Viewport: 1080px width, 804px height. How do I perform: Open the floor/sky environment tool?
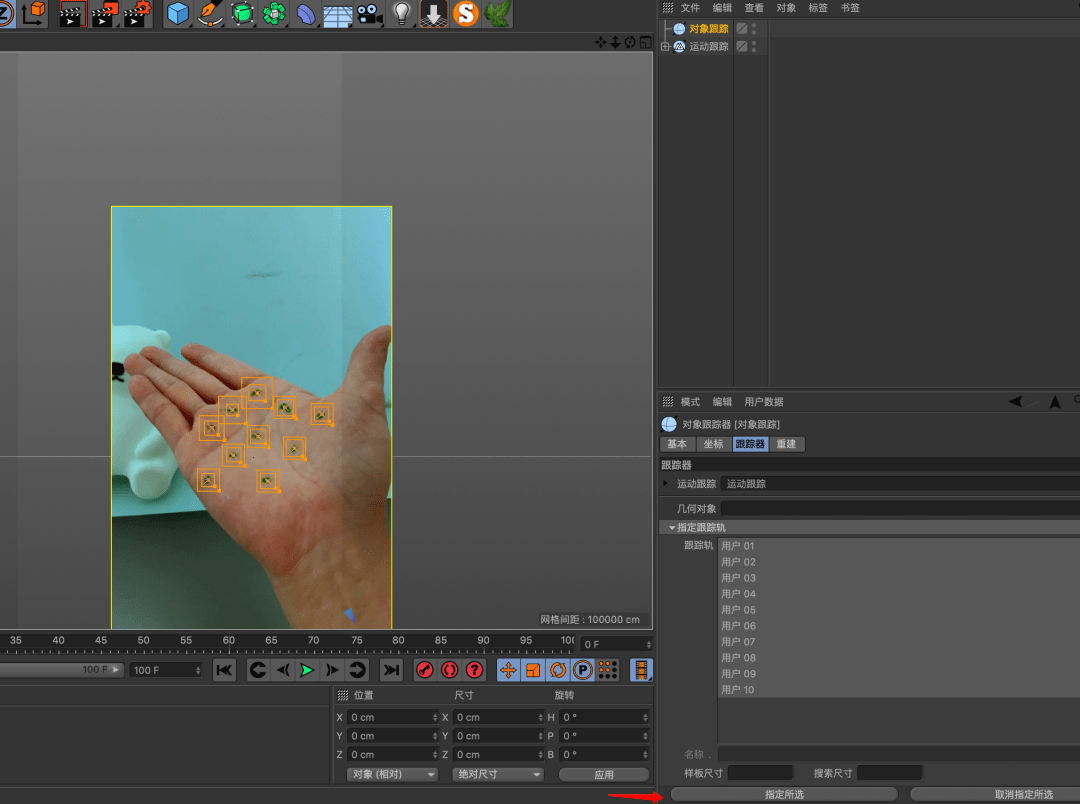point(338,14)
